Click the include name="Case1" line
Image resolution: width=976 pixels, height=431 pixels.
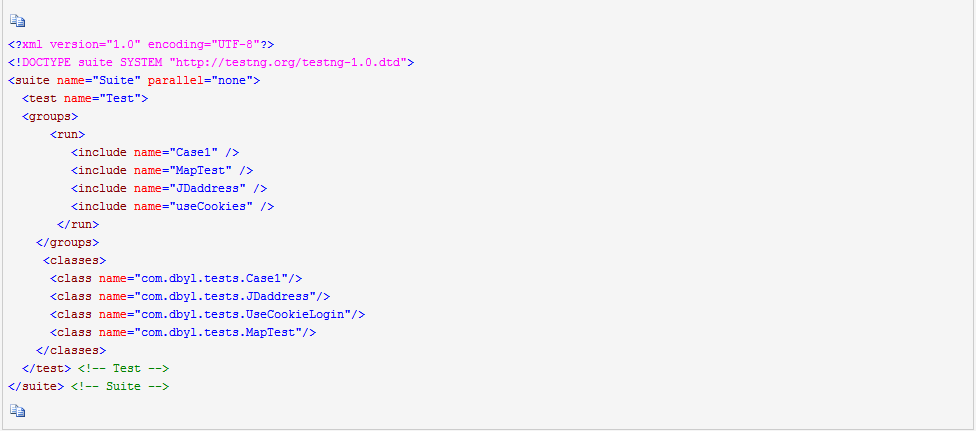tap(155, 152)
